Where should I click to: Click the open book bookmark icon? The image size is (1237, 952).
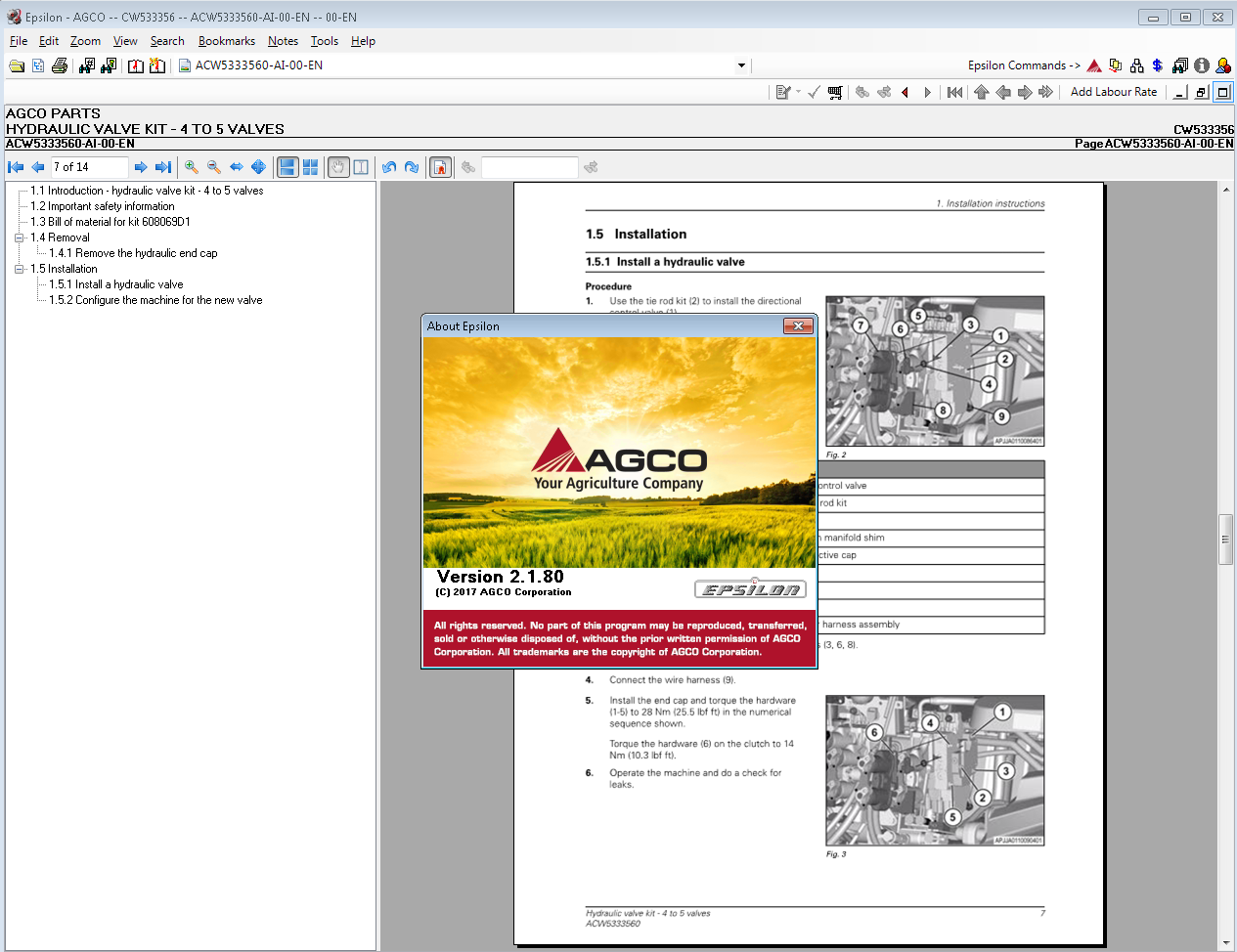(136, 65)
